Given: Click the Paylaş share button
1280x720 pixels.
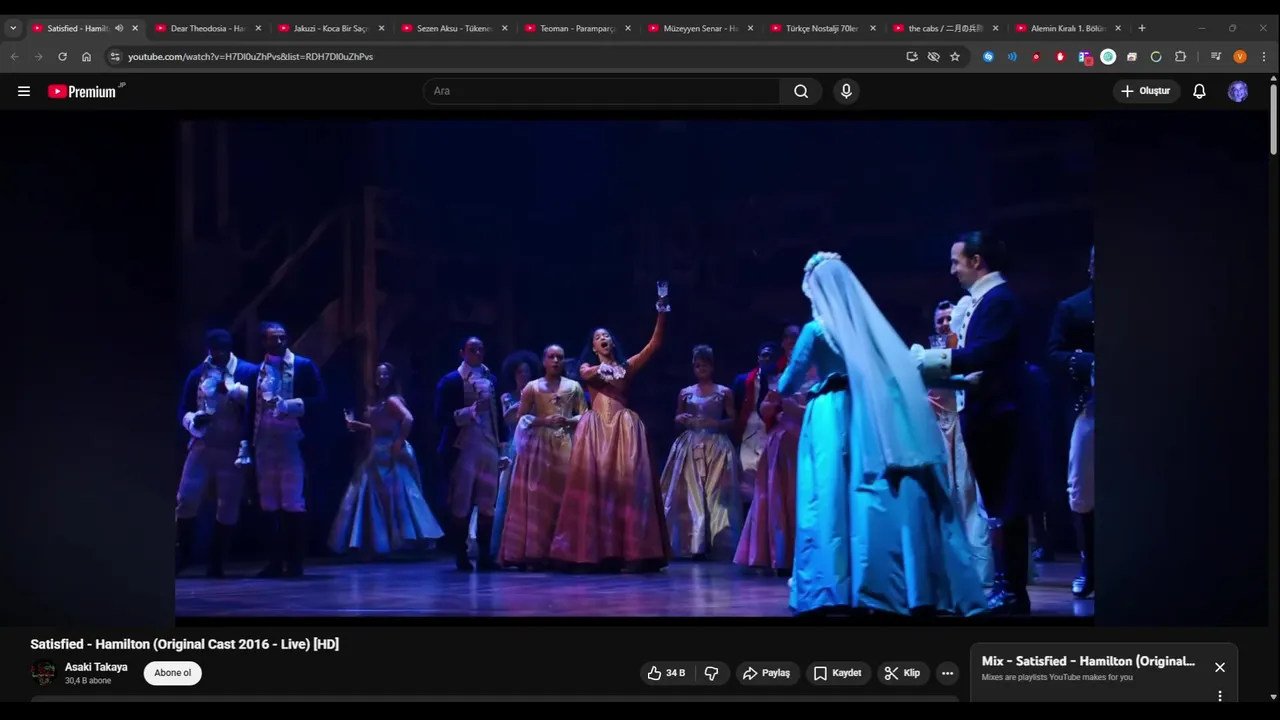Looking at the screenshot, I should (x=766, y=673).
